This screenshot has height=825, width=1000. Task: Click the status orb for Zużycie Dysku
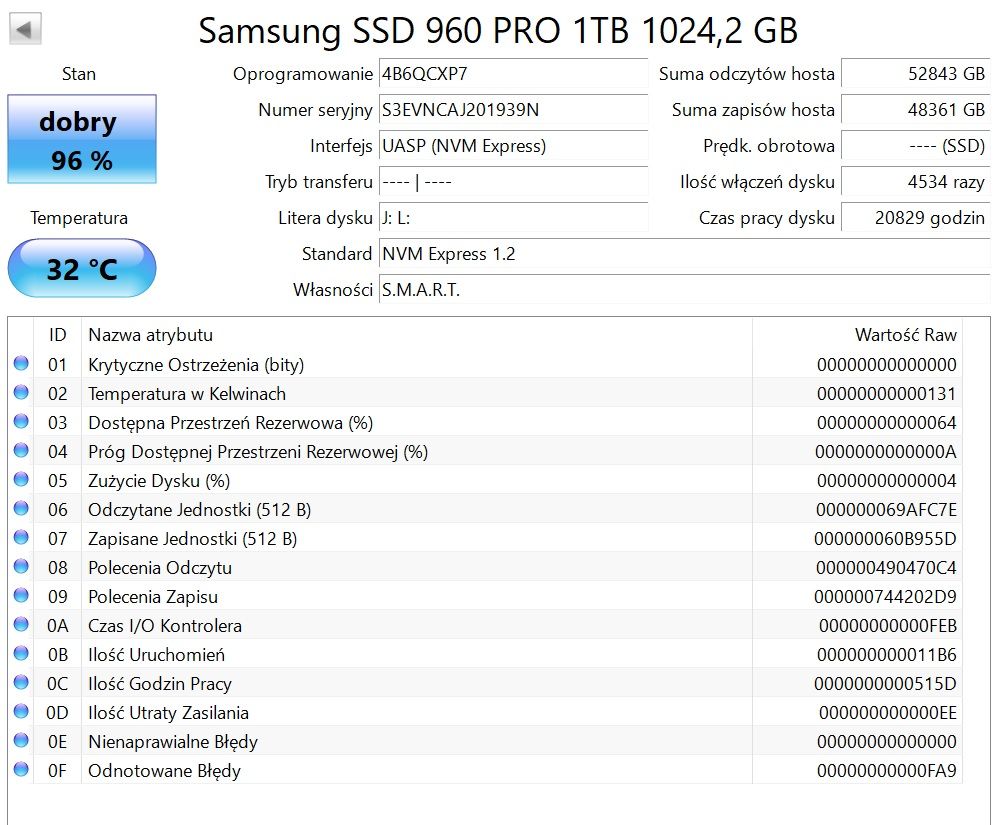pos(21,479)
